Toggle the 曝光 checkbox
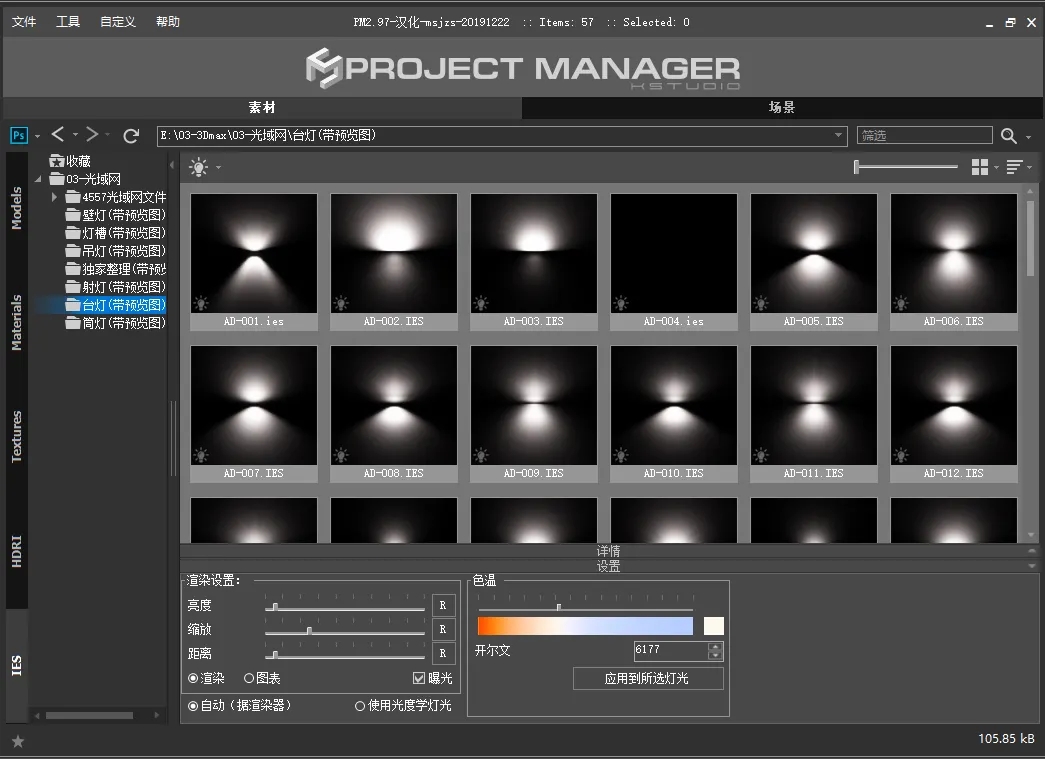1045x759 pixels. 419,678
